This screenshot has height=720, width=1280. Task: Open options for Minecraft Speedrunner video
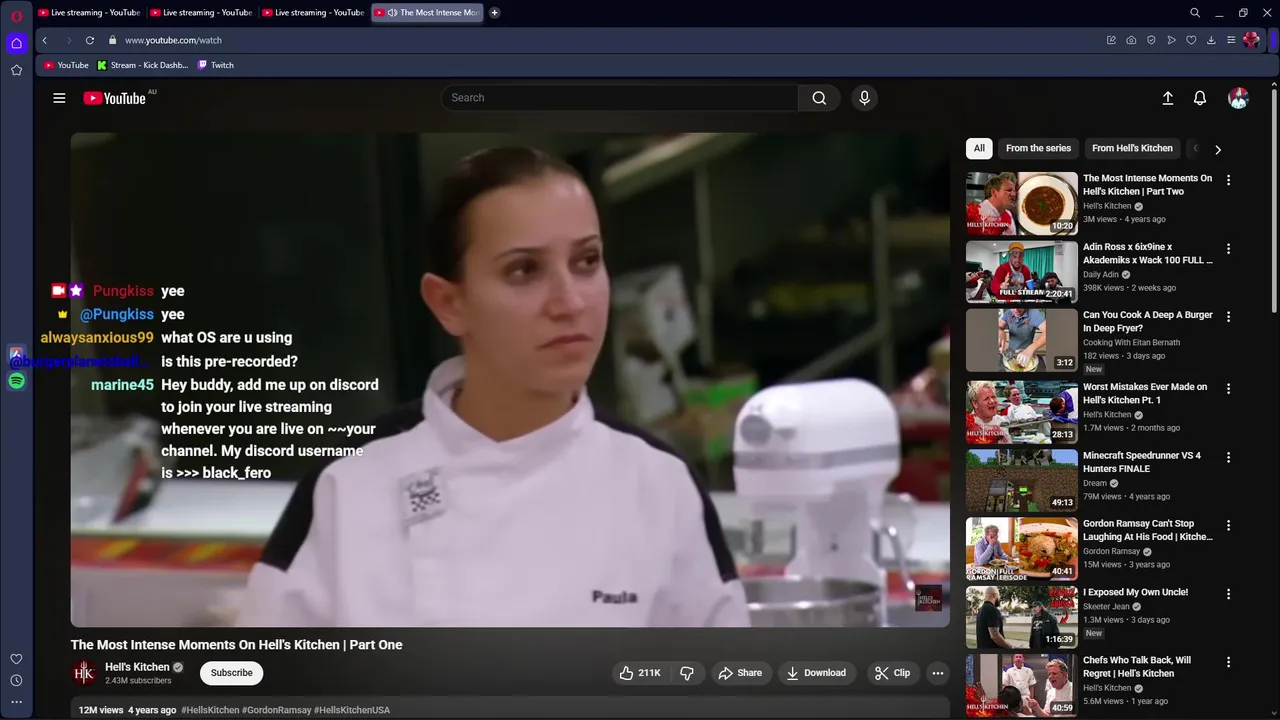1228,457
